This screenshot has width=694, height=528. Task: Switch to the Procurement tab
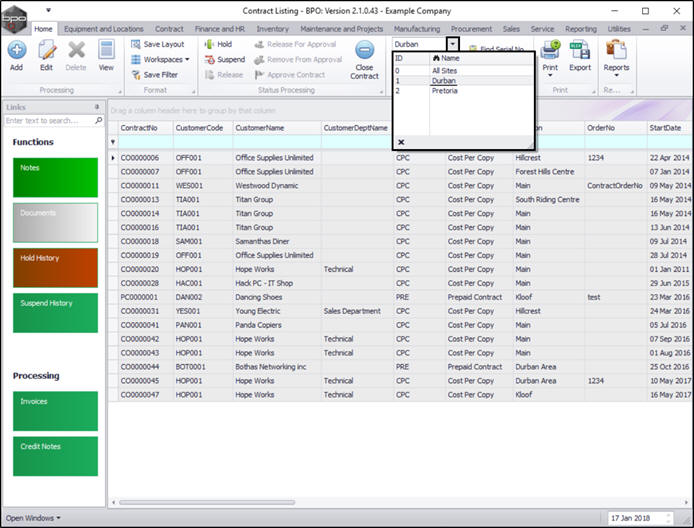(471, 29)
